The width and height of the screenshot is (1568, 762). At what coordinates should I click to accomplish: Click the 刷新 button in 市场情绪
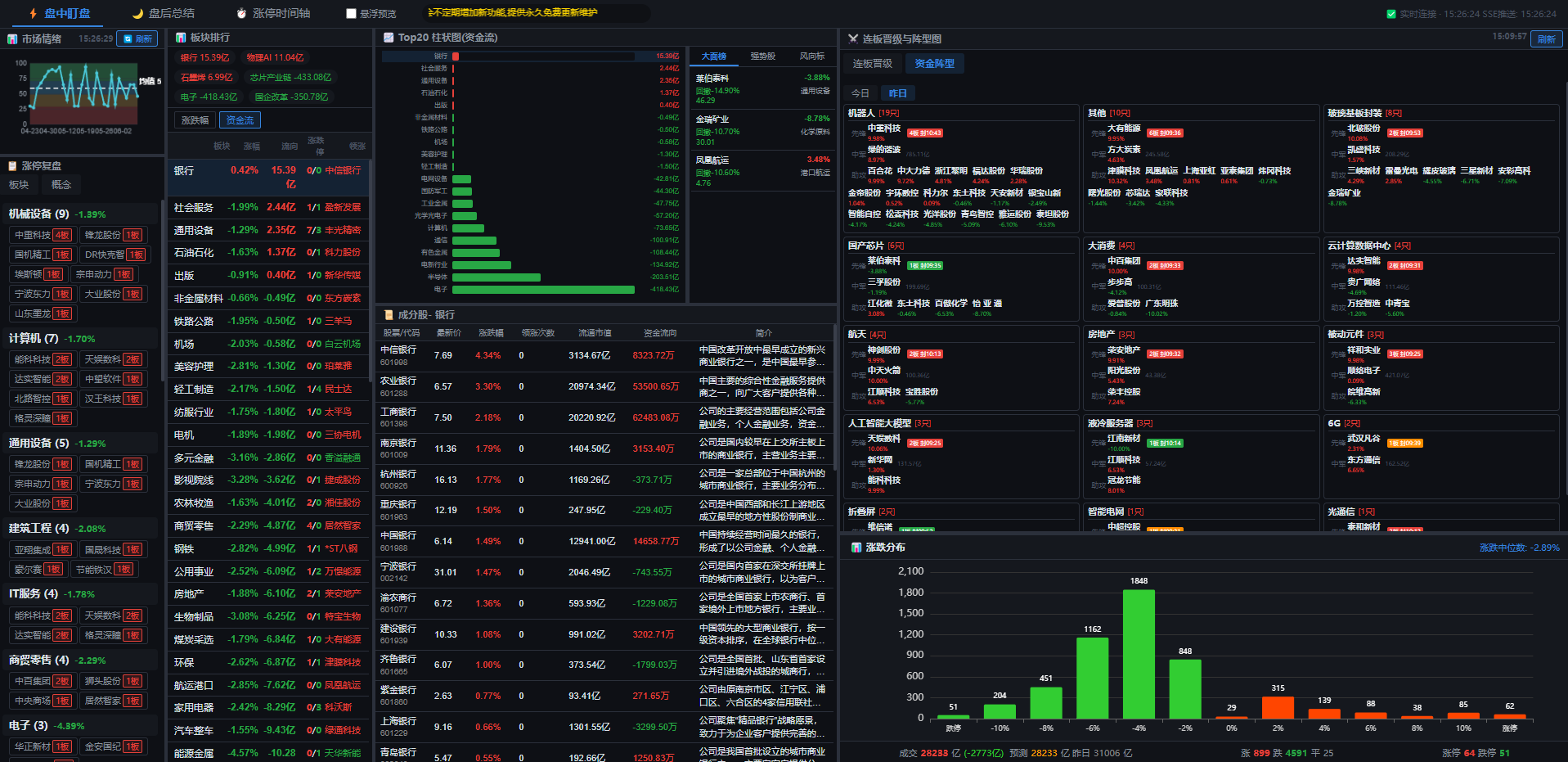(137, 38)
